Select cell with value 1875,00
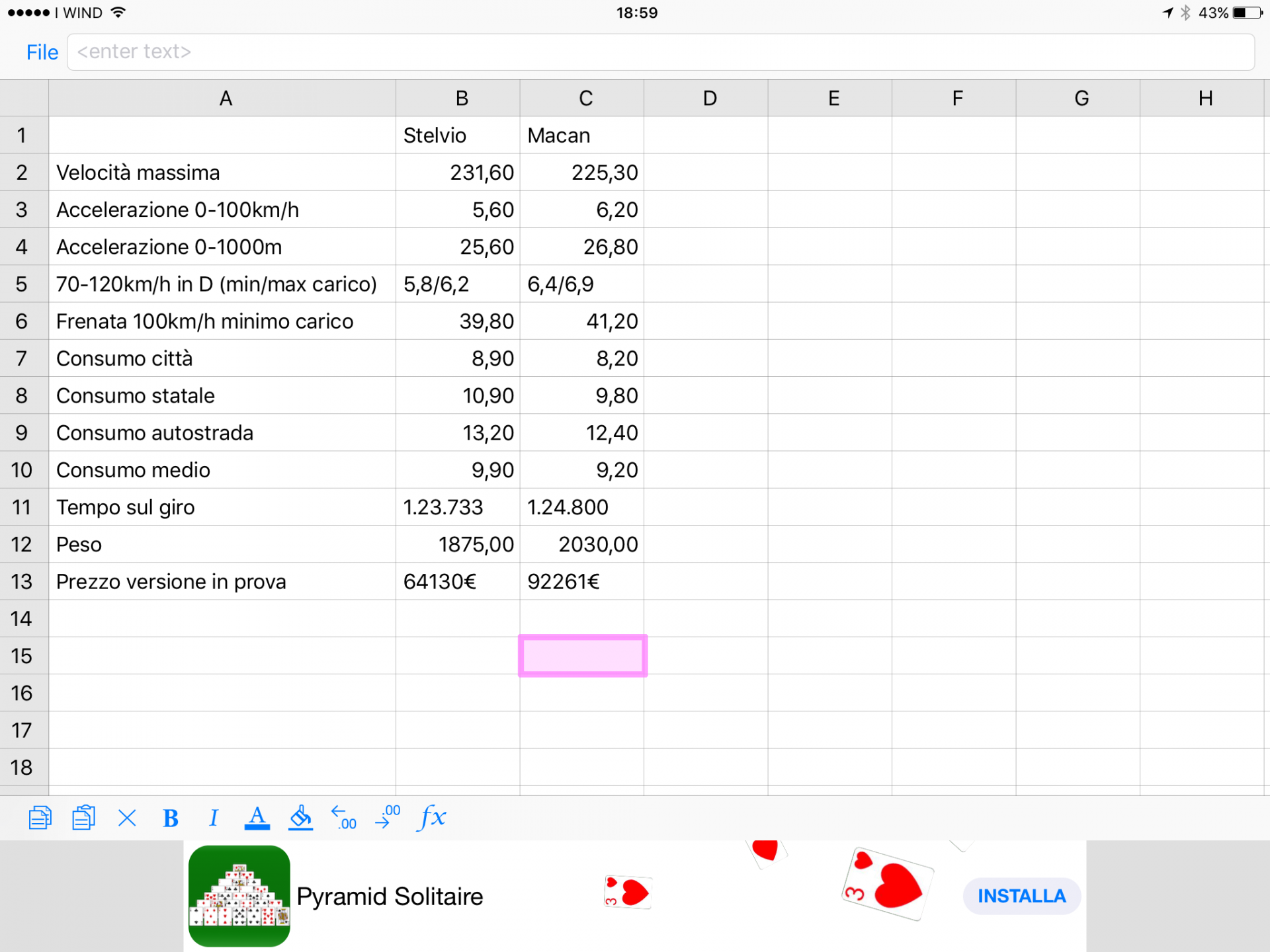1270x952 pixels. (458, 545)
